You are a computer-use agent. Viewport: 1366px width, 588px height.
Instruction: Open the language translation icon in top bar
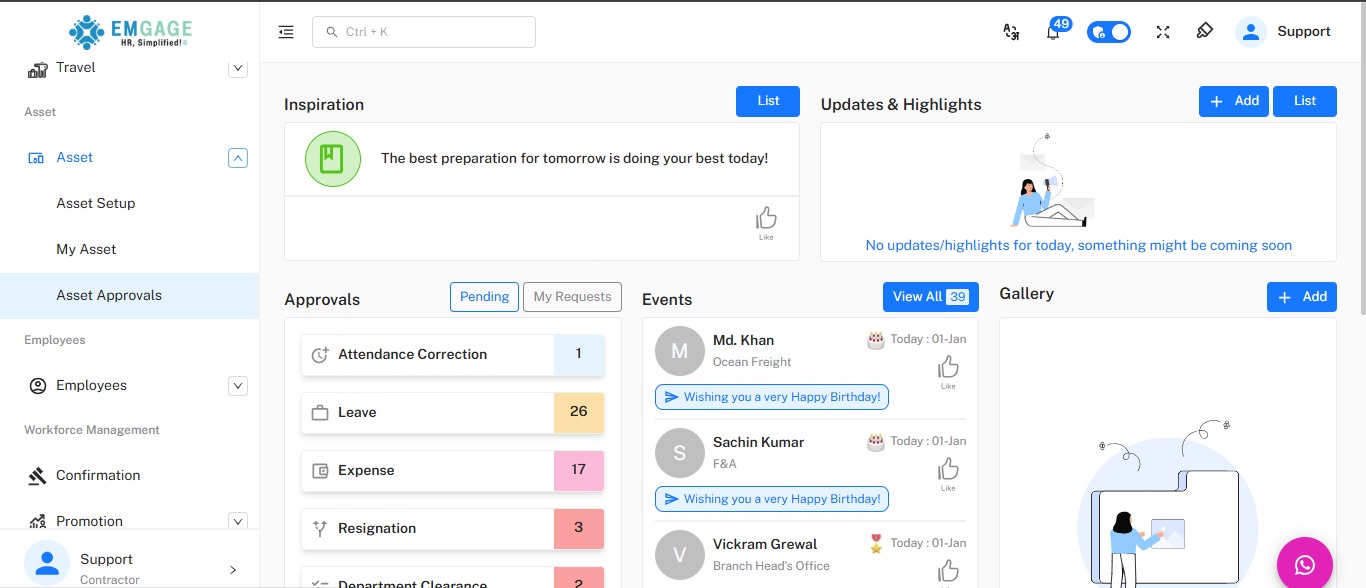(x=1010, y=31)
